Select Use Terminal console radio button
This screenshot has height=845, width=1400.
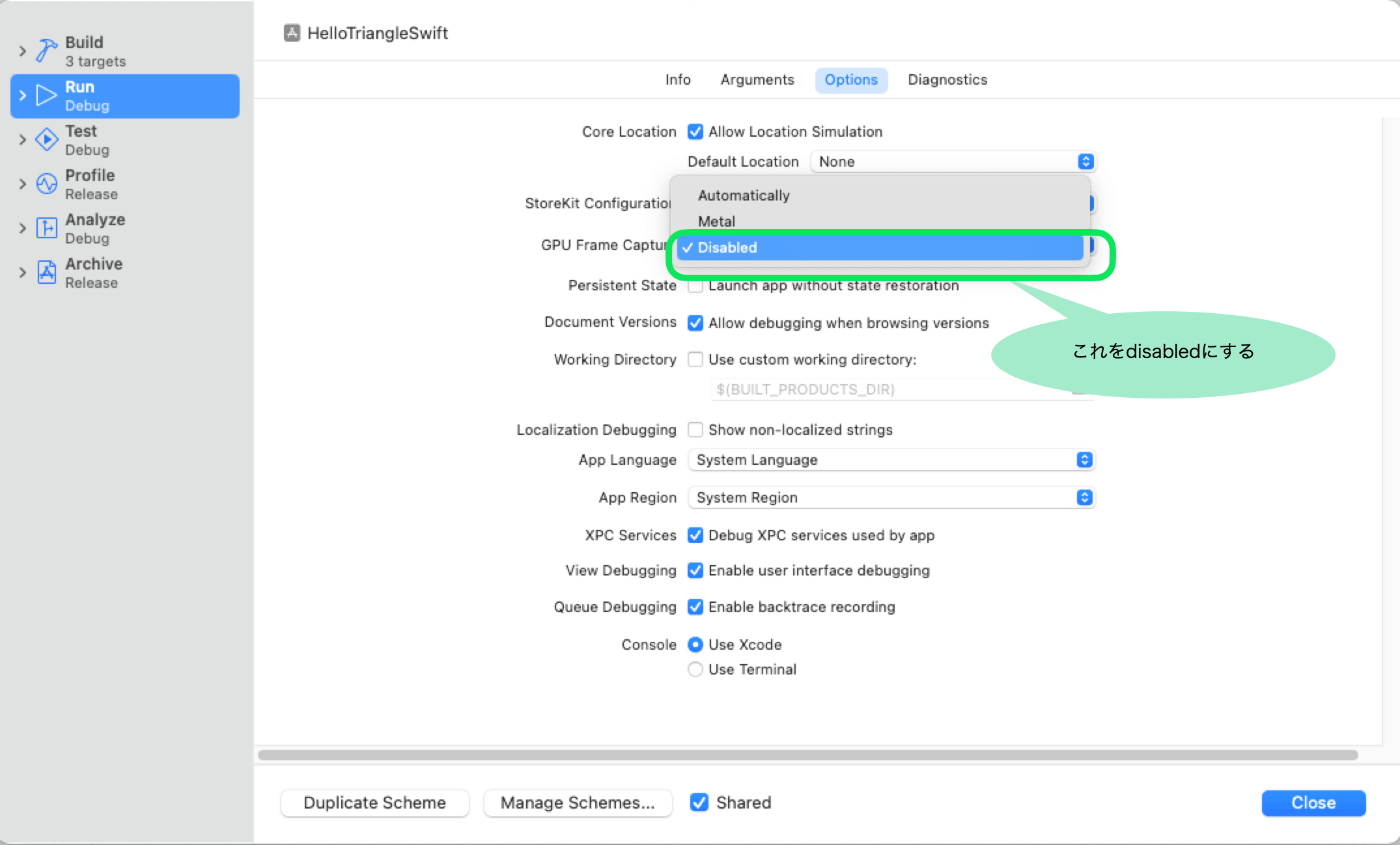[x=696, y=669]
